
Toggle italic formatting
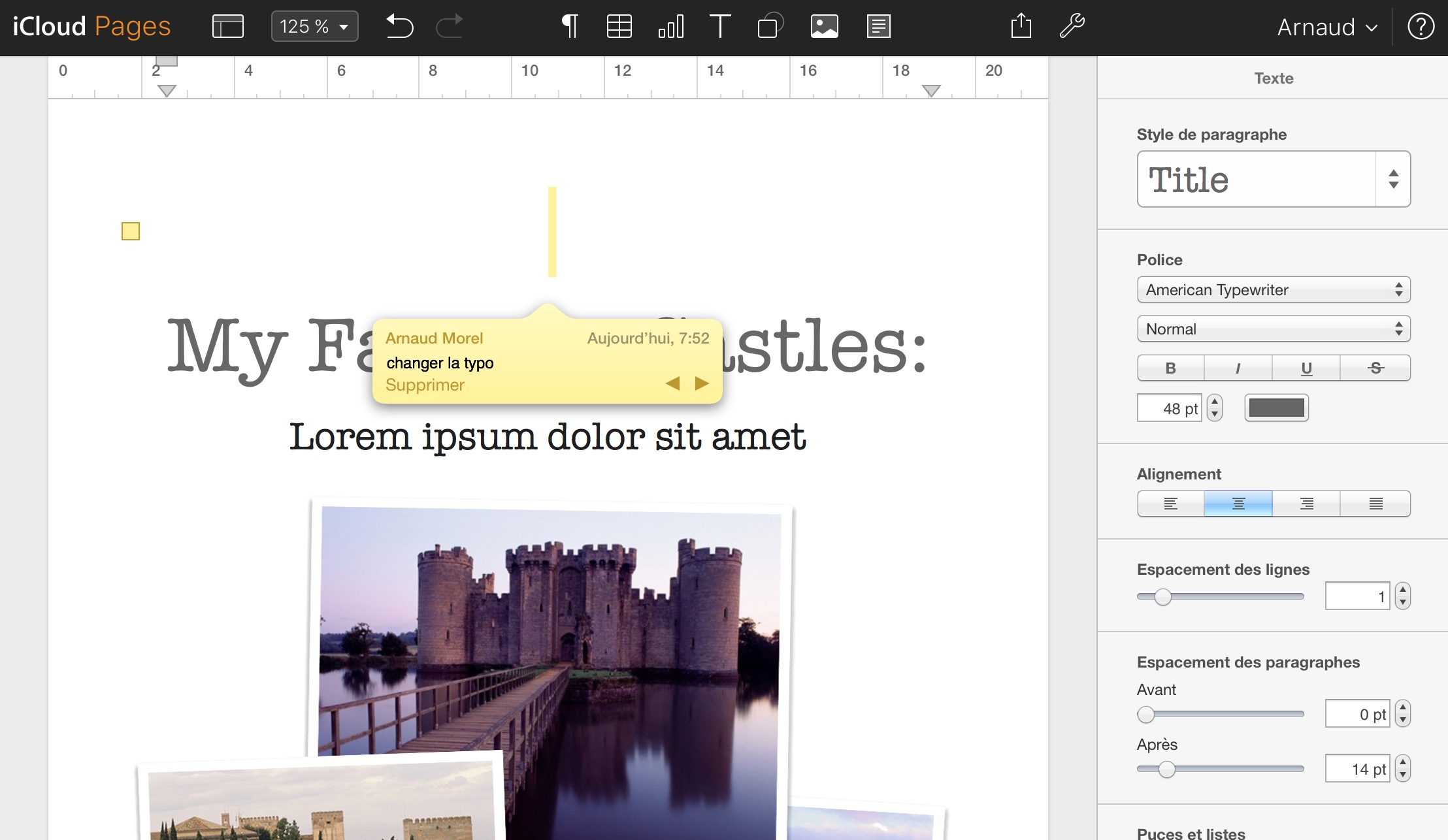[1238, 368]
